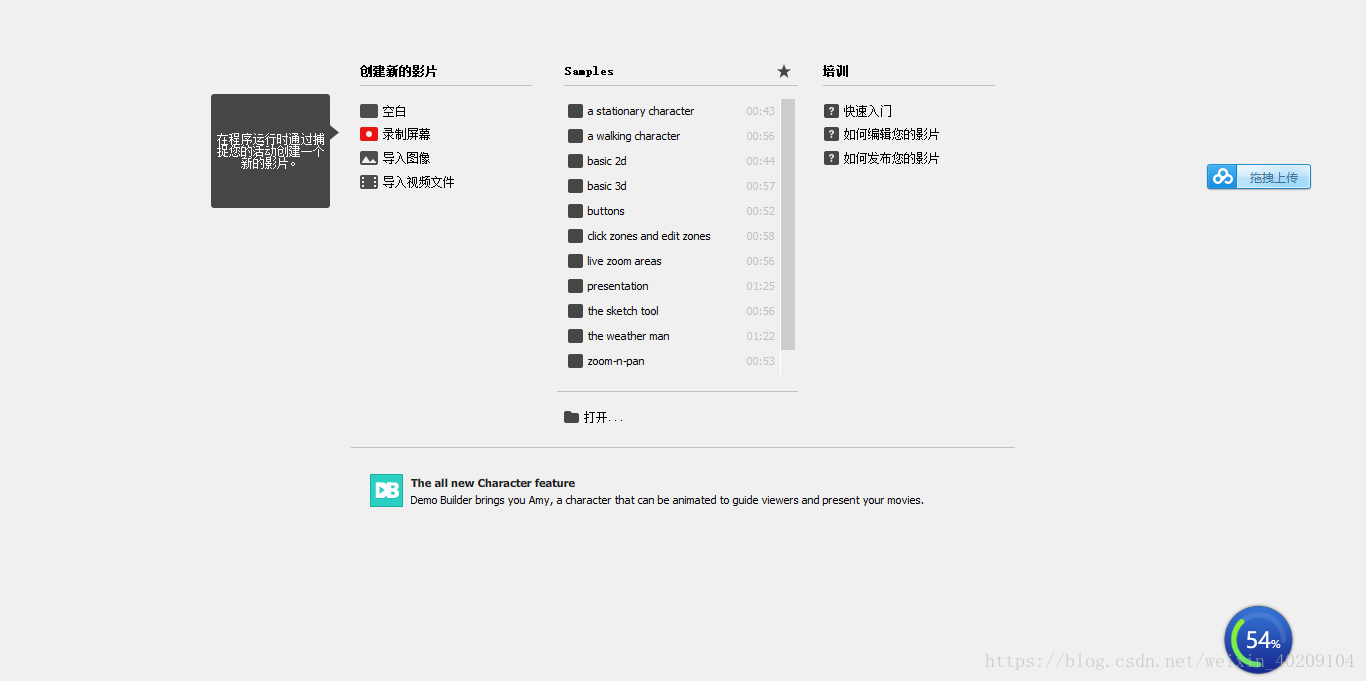1366x681 pixels.
Task: Open tutorial 如何编辑您的影片
Action: tap(890, 134)
